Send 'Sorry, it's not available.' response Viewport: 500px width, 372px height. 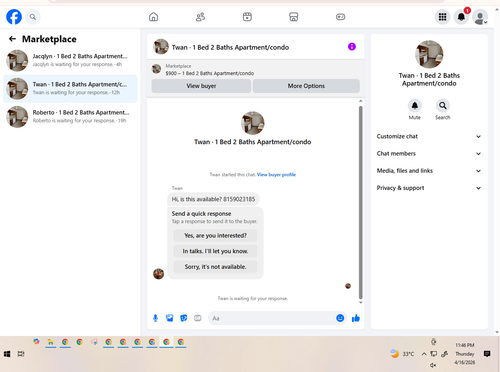click(215, 267)
